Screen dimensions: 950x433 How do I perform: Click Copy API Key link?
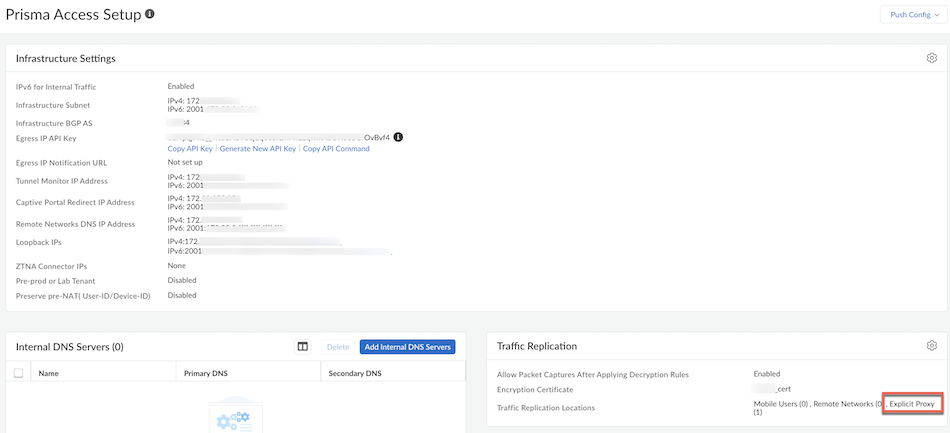tap(190, 149)
